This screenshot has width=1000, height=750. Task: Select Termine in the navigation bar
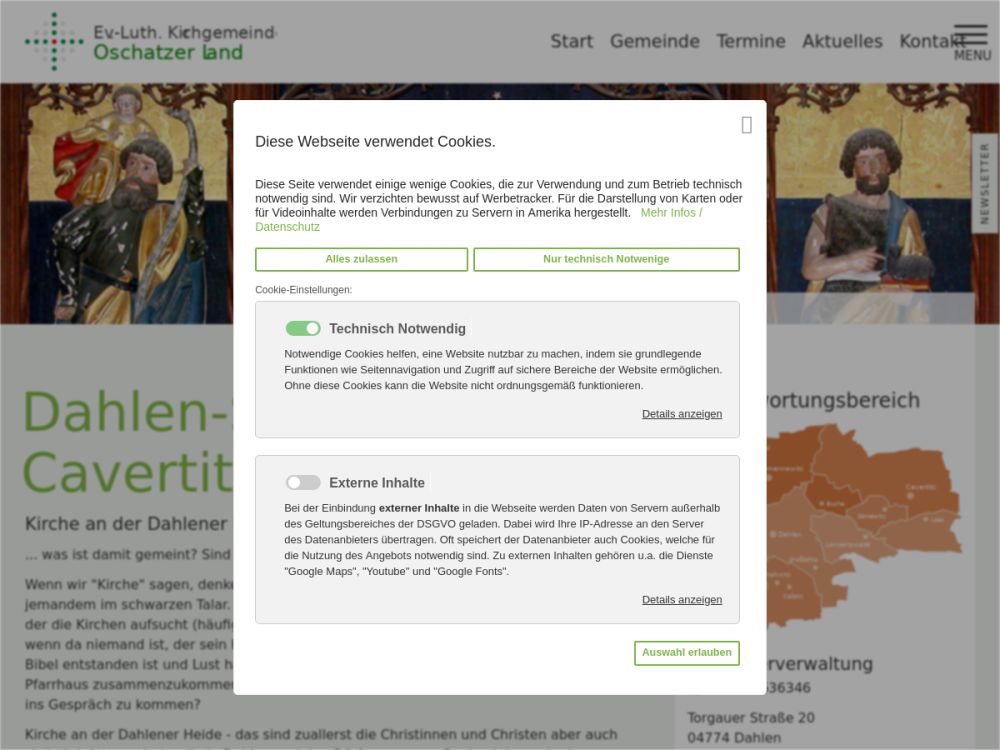click(750, 41)
